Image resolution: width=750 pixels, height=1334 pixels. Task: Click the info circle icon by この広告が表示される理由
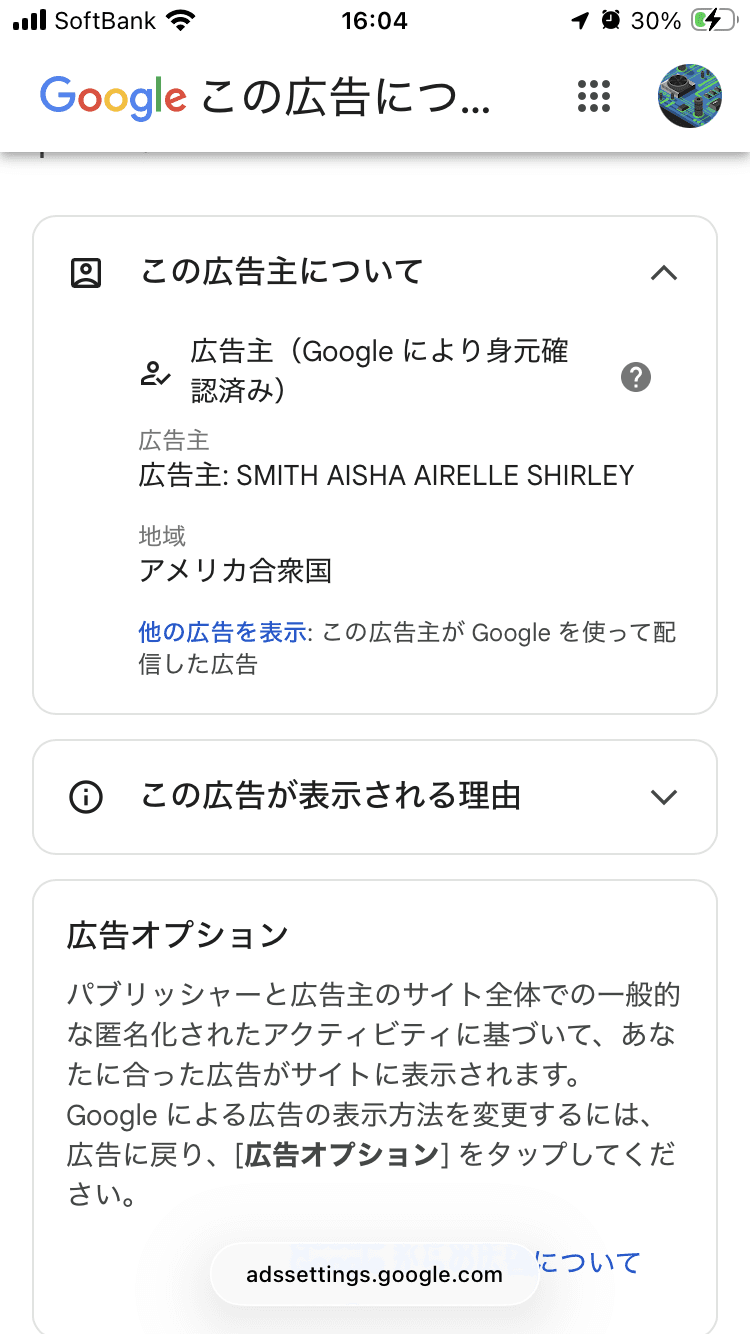(86, 797)
